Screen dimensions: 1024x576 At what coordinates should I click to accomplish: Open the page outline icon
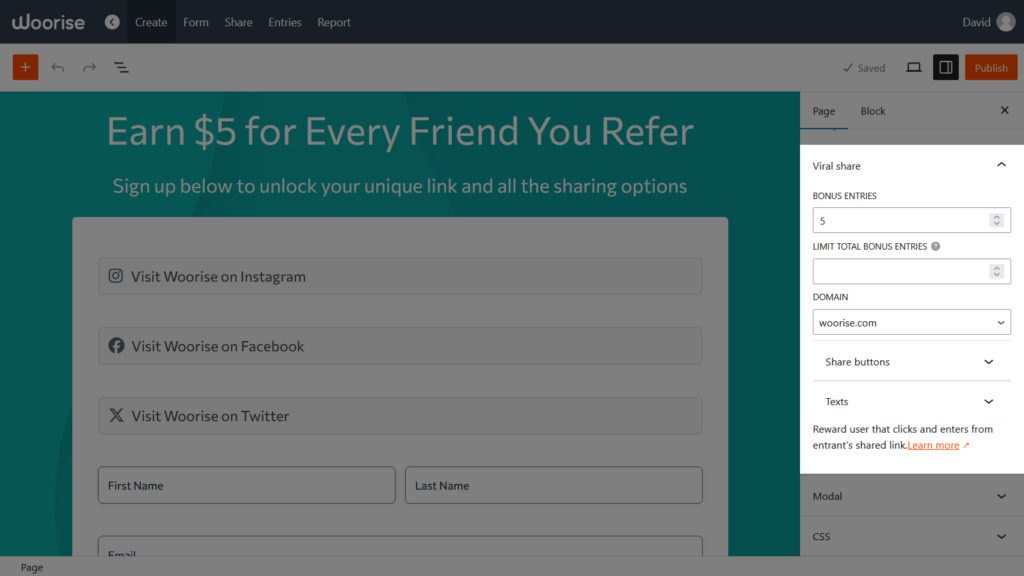pos(121,67)
